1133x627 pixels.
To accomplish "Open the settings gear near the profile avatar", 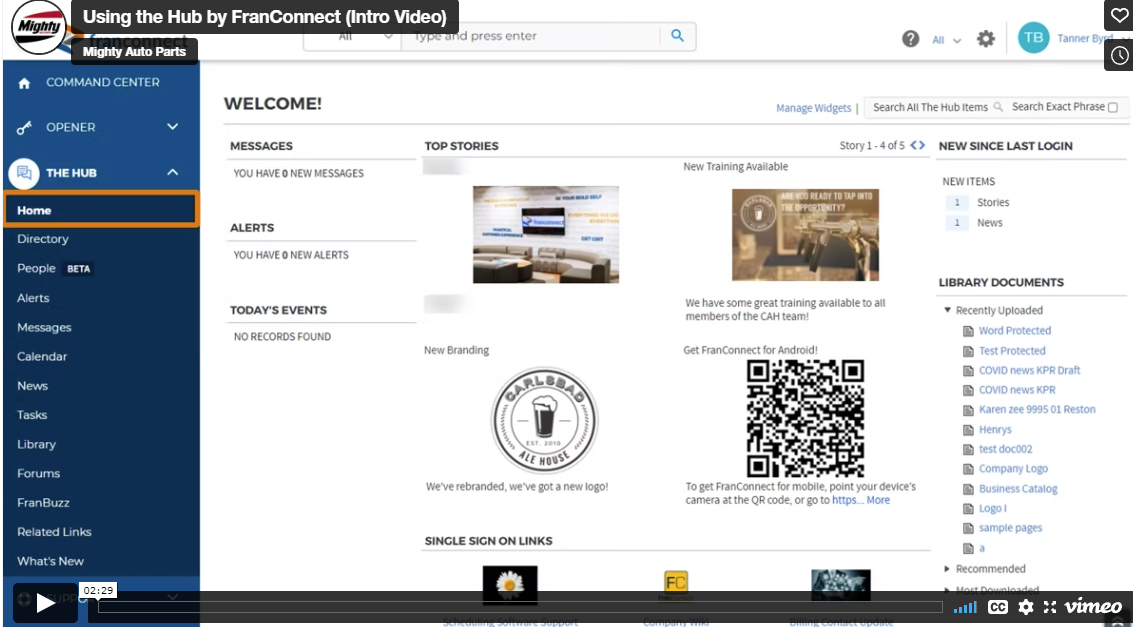I will [985, 38].
